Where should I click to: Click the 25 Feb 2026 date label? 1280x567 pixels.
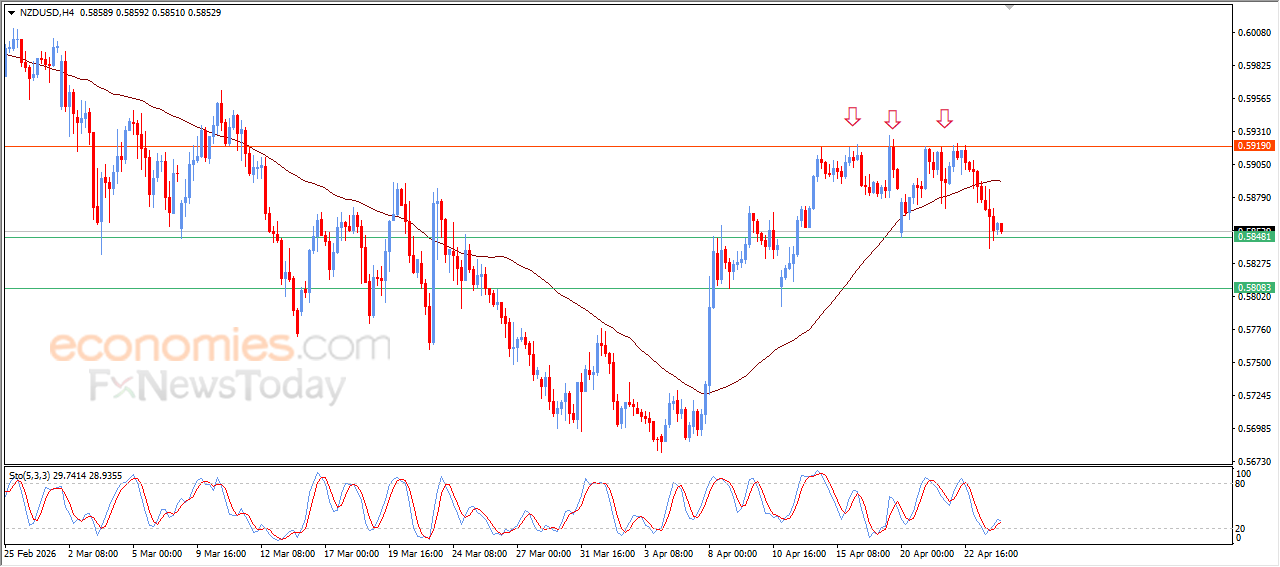[x=31, y=552]
